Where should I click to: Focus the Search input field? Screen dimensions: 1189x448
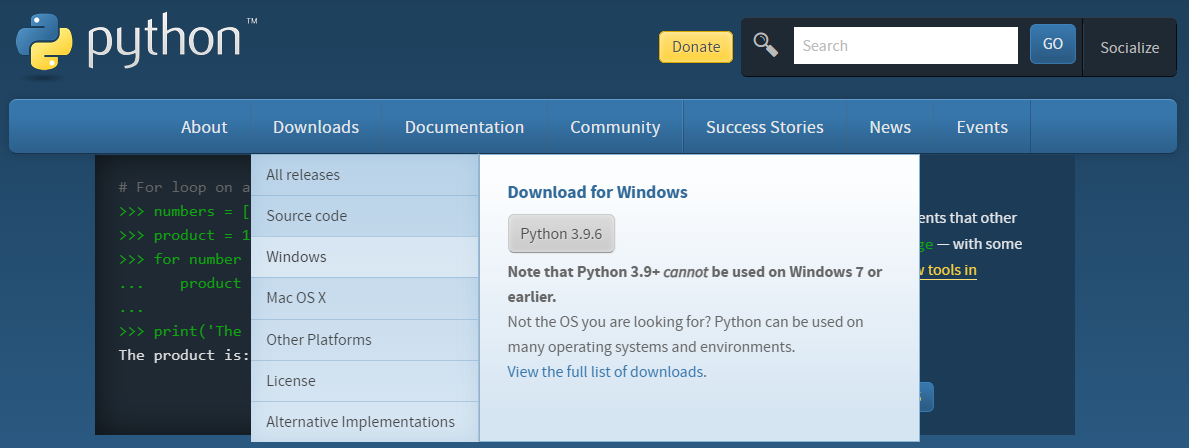point(905,45)
